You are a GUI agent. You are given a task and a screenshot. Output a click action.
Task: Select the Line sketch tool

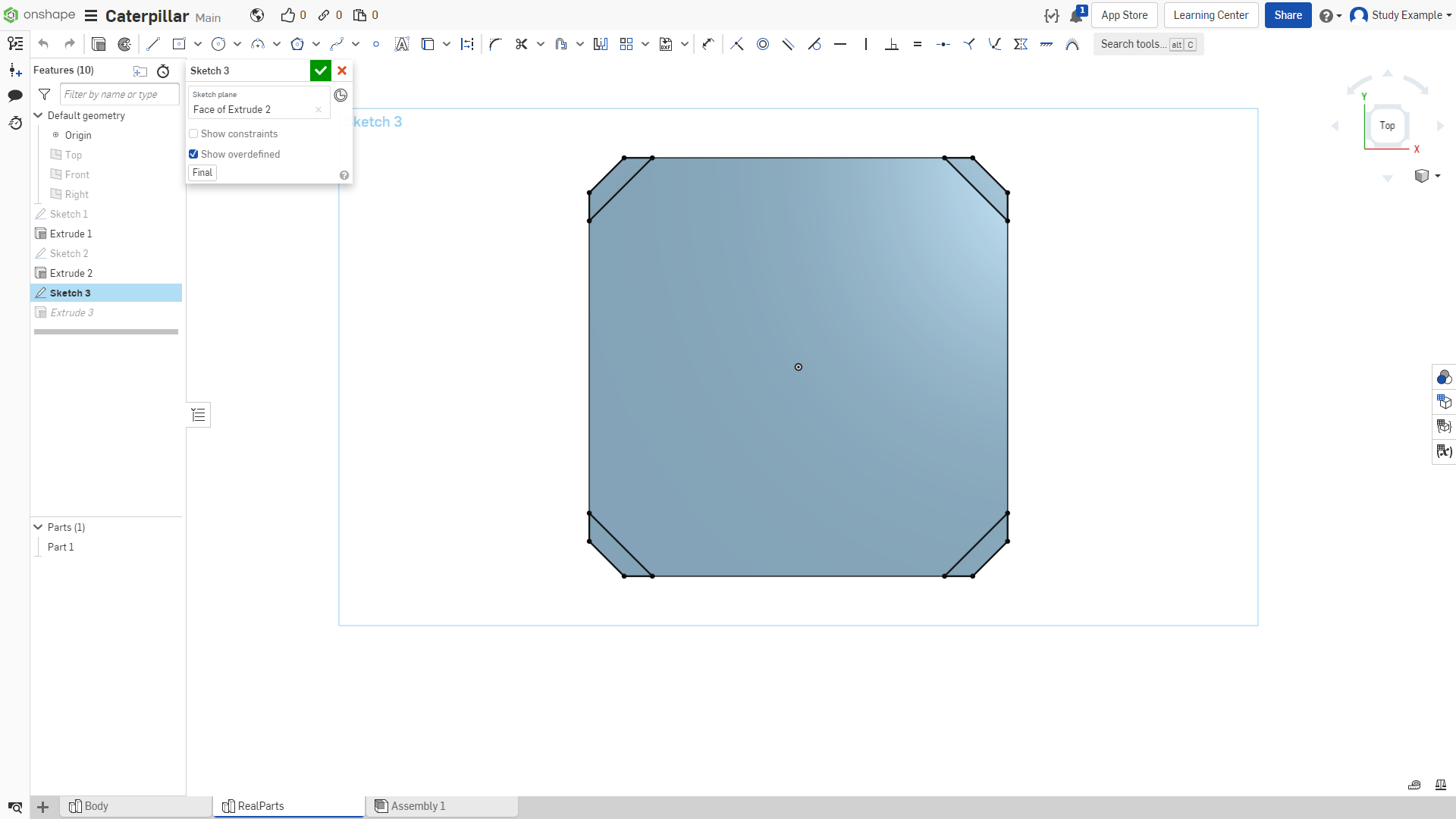point(153,44)
